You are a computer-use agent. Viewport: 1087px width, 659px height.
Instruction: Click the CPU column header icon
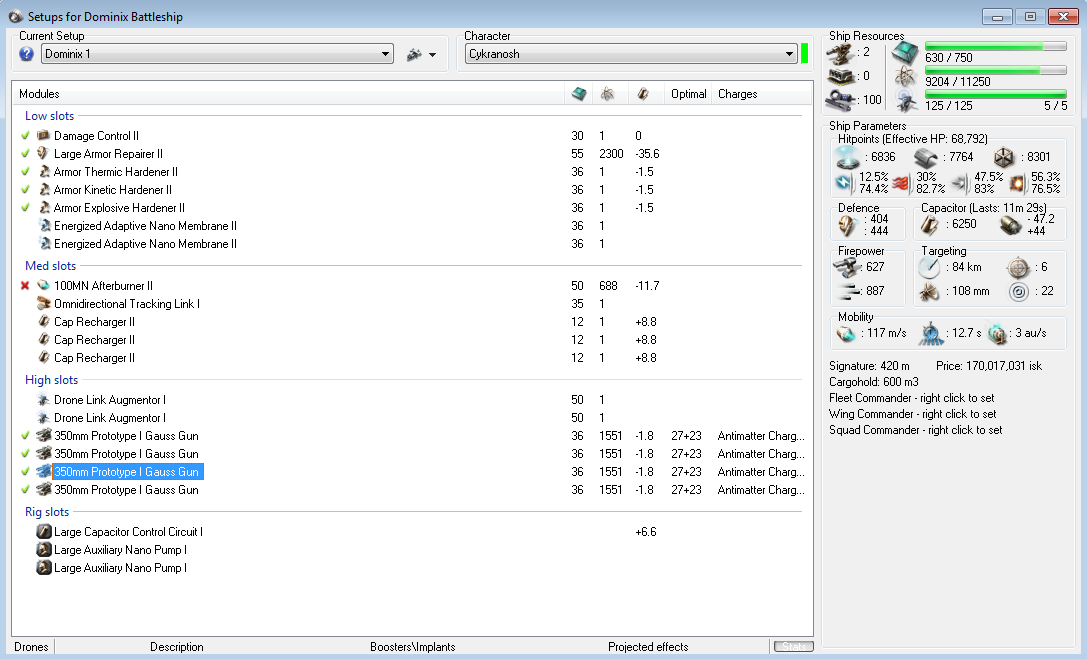click(578, 94)
